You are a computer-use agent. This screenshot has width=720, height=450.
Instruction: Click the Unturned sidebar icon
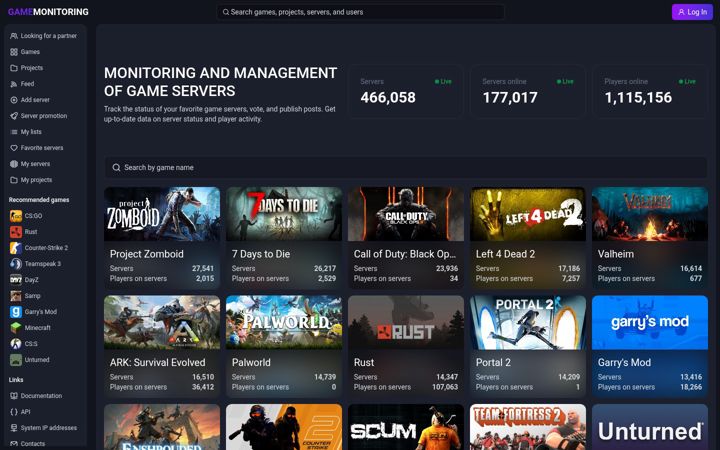click(x=16, y=360)
